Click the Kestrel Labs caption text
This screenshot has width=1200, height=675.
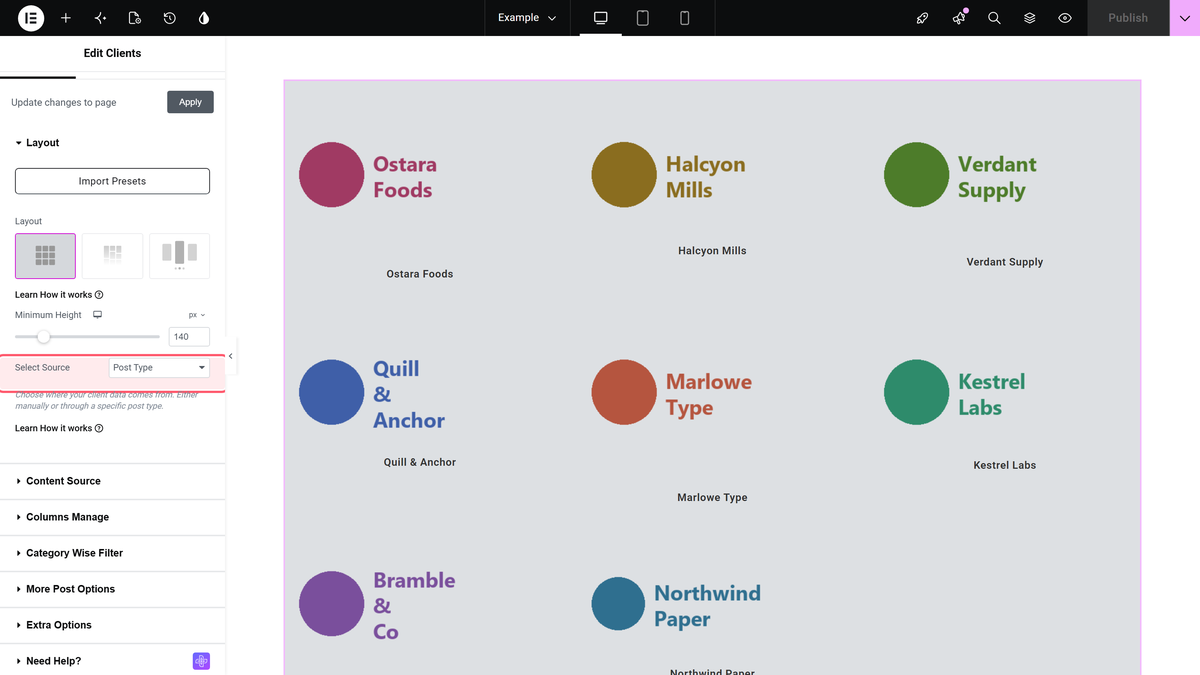pos(1005,465)
